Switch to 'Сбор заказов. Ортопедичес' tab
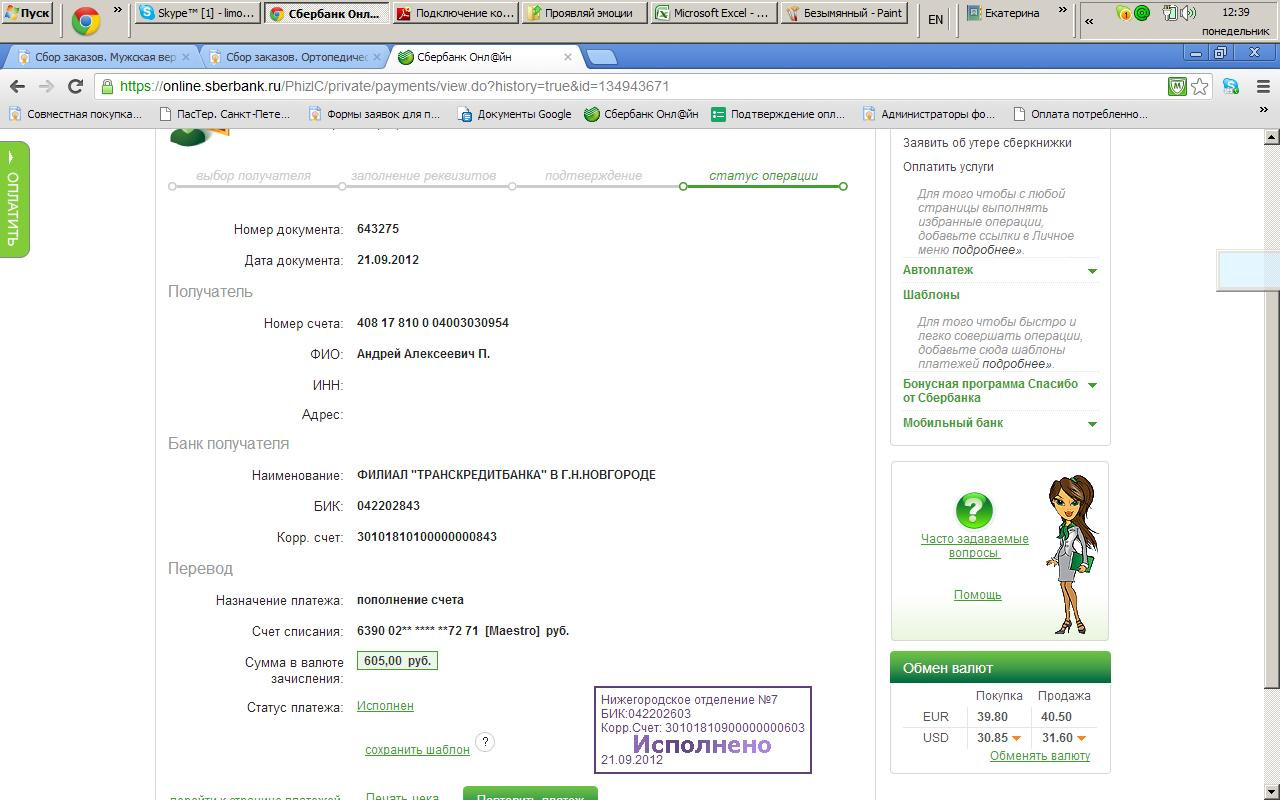1280x800 pixels. (x=290, y=57)
